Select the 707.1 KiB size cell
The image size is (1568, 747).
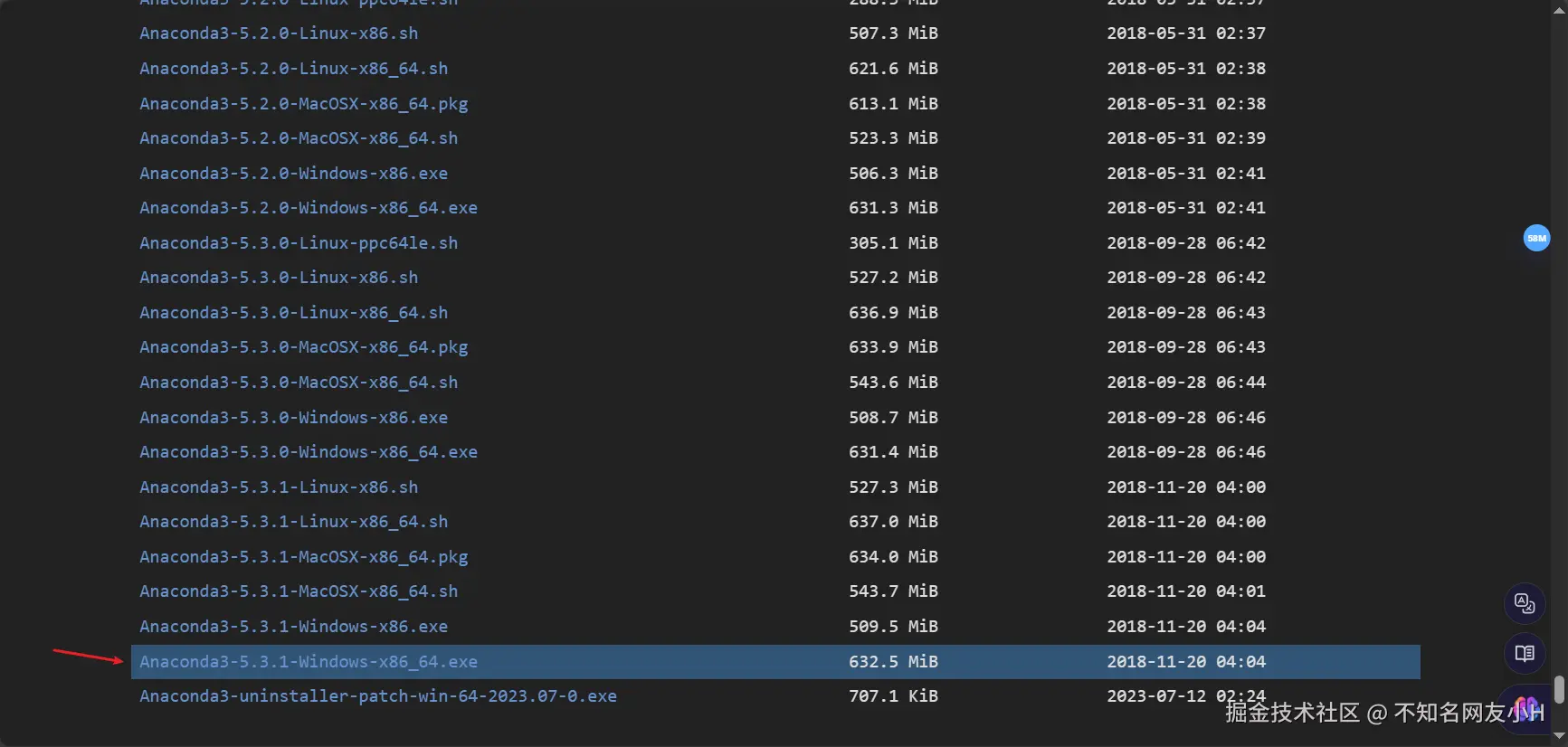[x=893, y=696]
